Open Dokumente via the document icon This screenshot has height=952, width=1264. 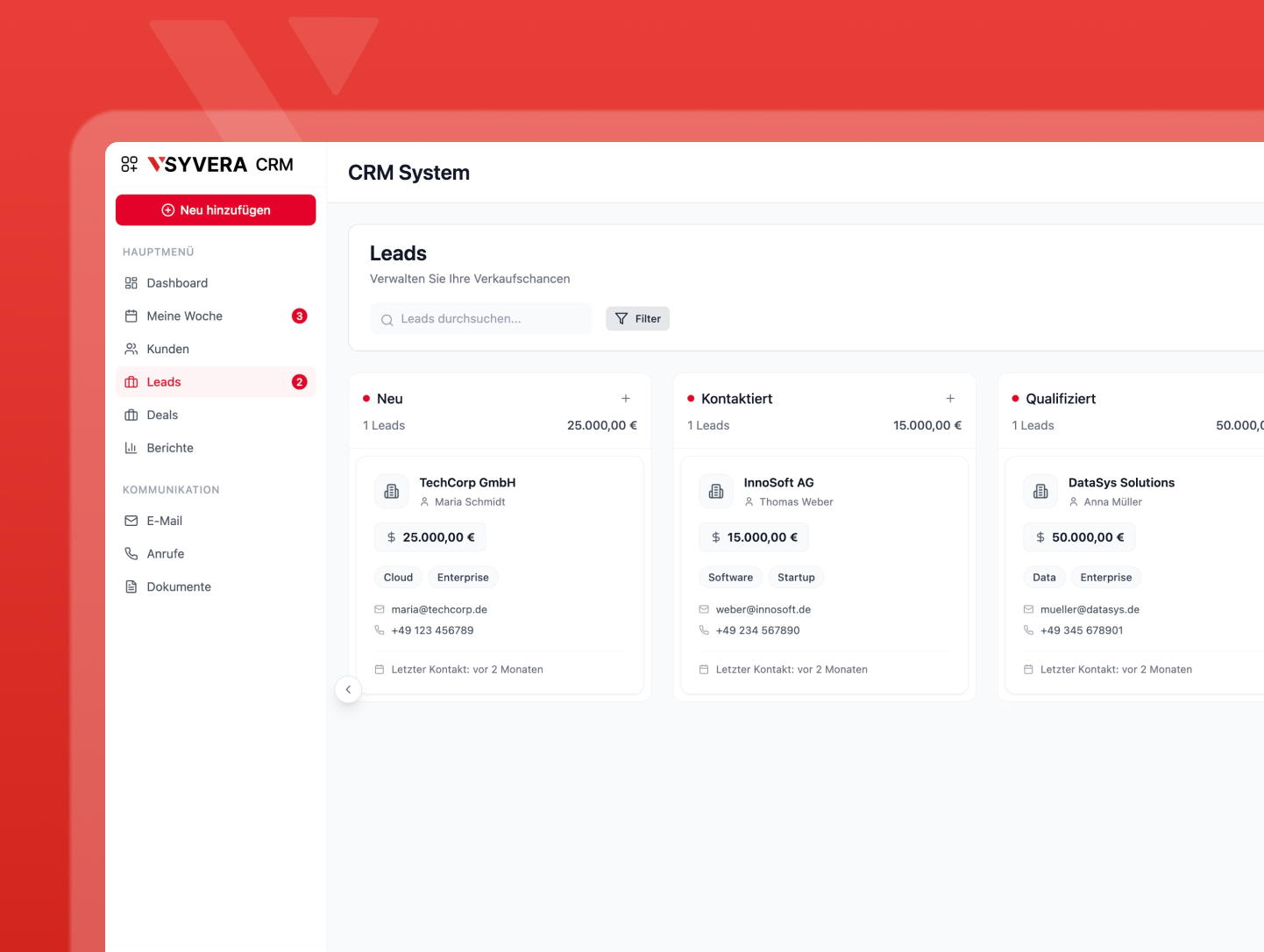pos(130,586)
